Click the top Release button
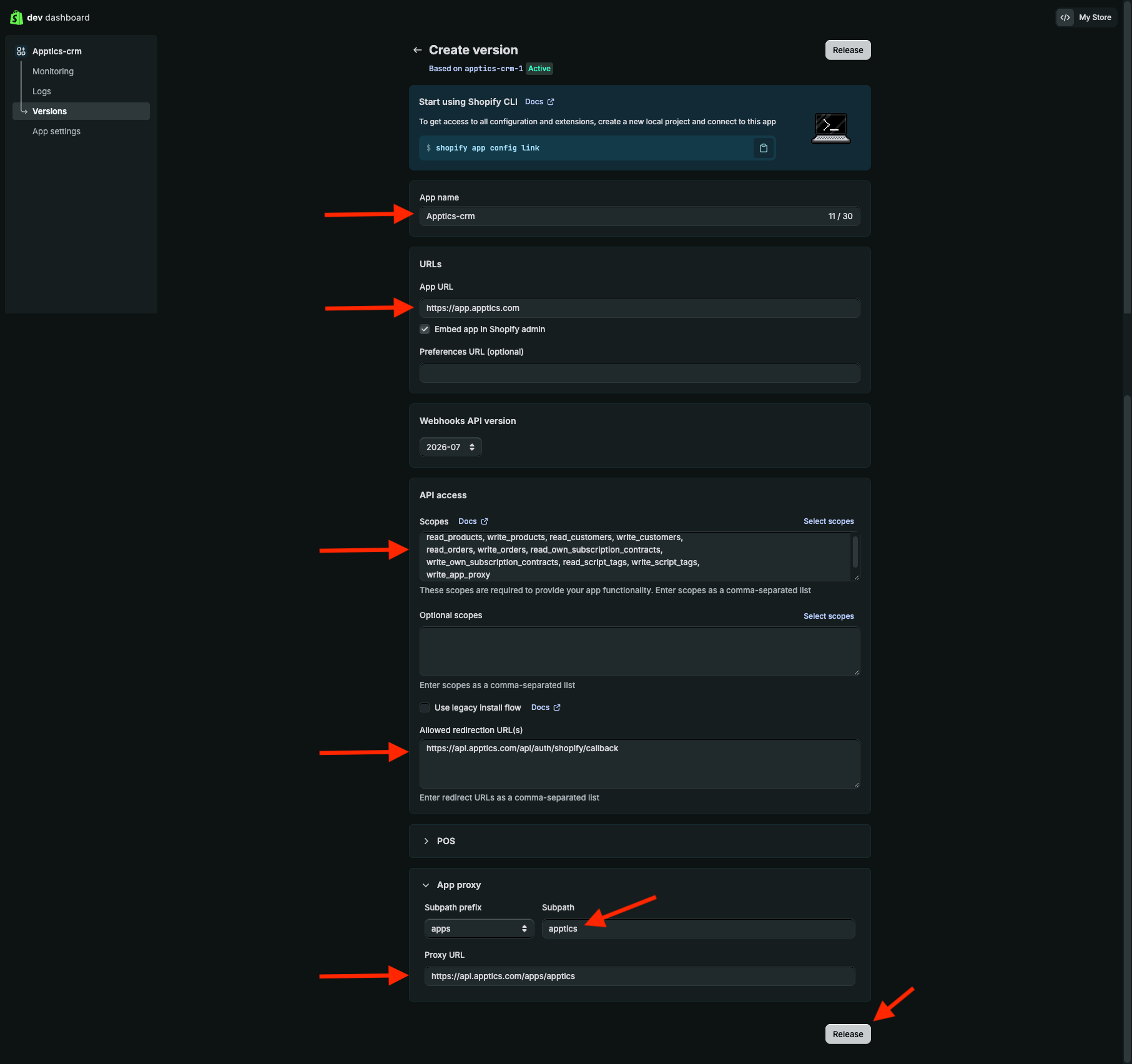1132x1064 pixels. click(848, 50)
